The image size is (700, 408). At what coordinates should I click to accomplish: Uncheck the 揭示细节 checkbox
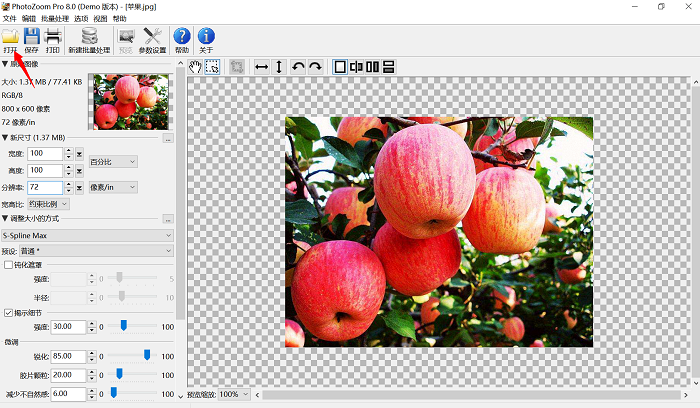pos(9,313)
